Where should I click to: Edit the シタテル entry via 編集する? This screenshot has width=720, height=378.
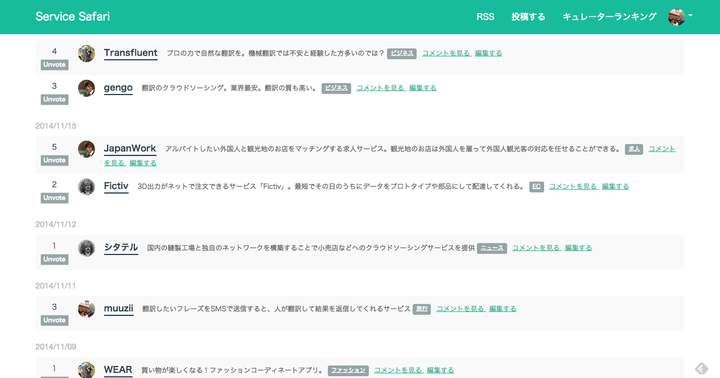point(578,248)
